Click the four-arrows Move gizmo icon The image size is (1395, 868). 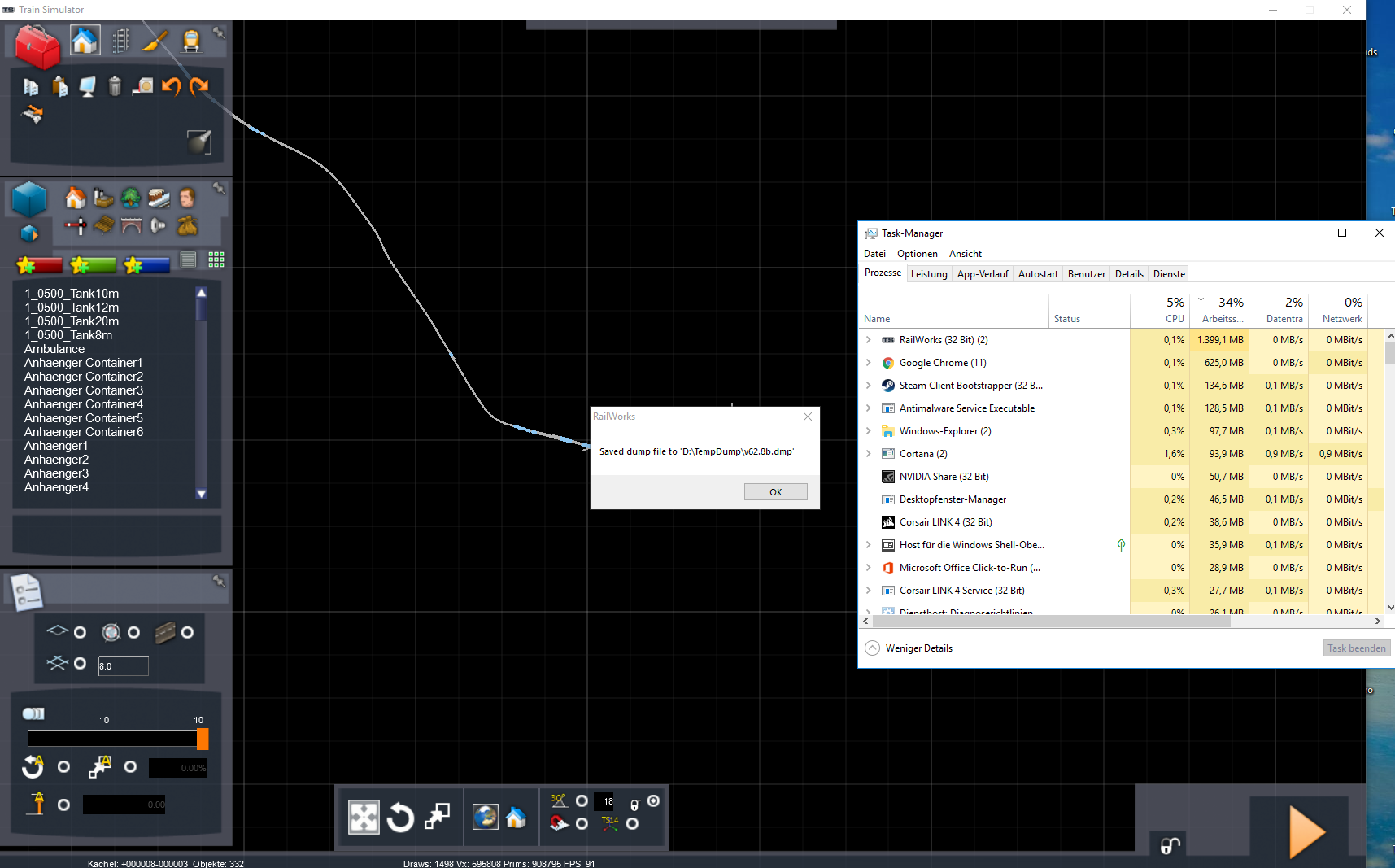click(364, 817)
